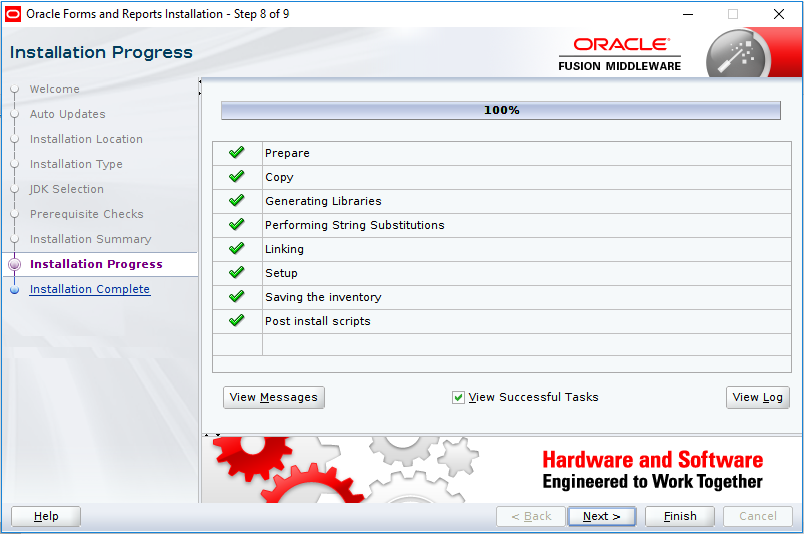This screenshot has height=534, width=804.
Task: Click the 100% installation progress bar
Action: coord(500,110)
